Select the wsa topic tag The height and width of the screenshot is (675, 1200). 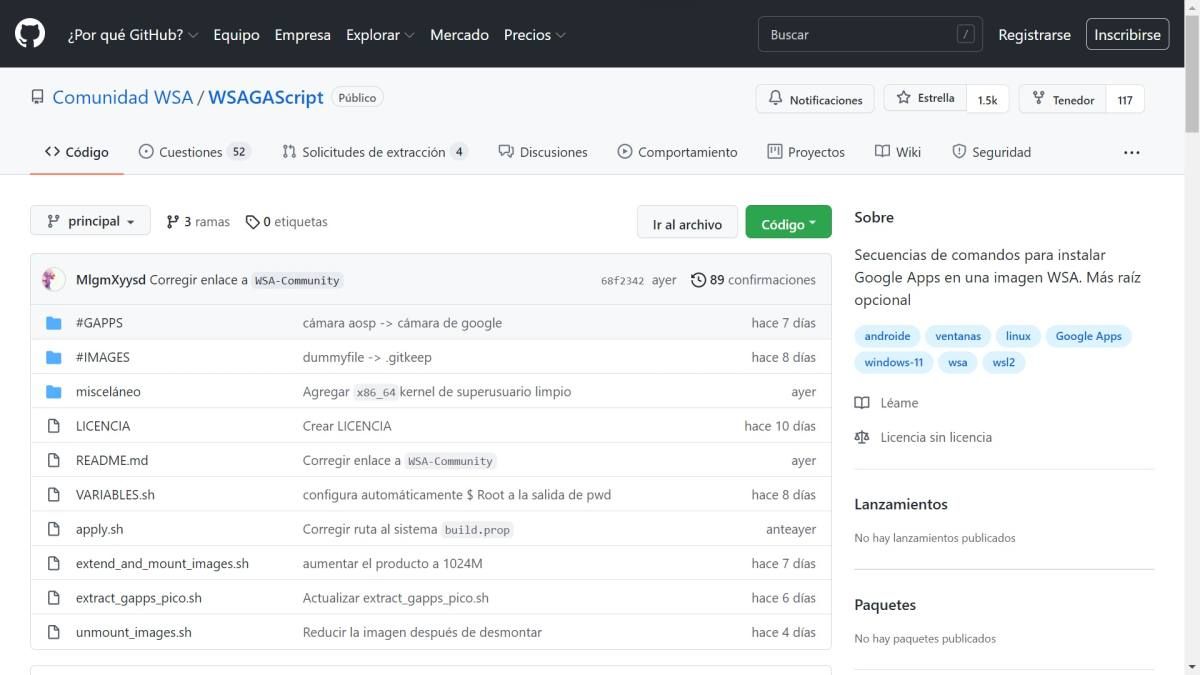[958, 362]
